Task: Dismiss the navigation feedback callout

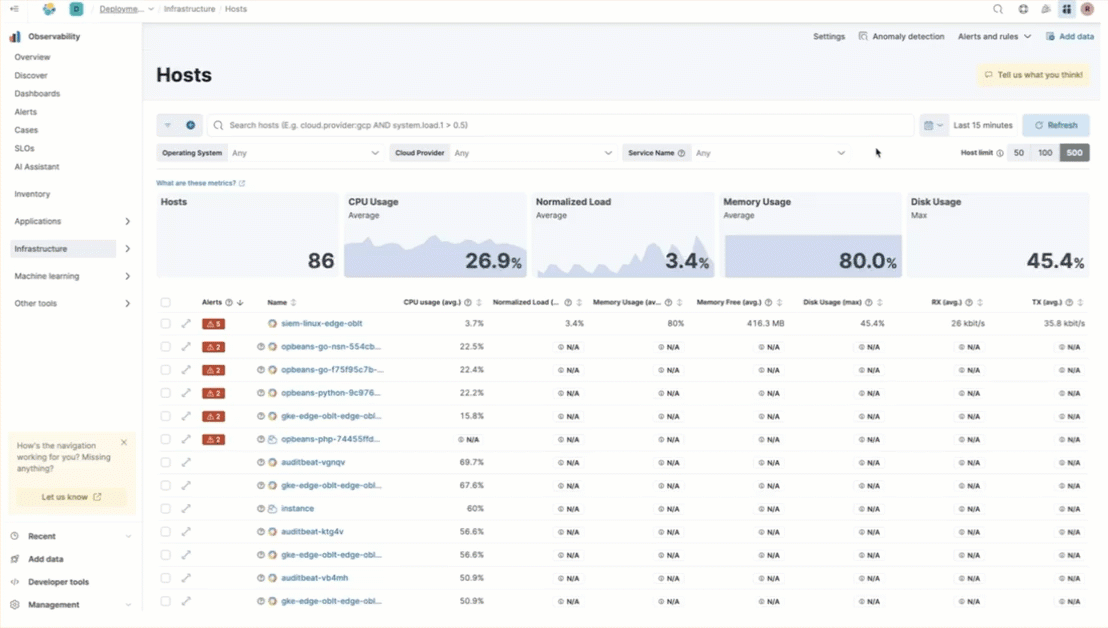Action: tap(124, 443)
